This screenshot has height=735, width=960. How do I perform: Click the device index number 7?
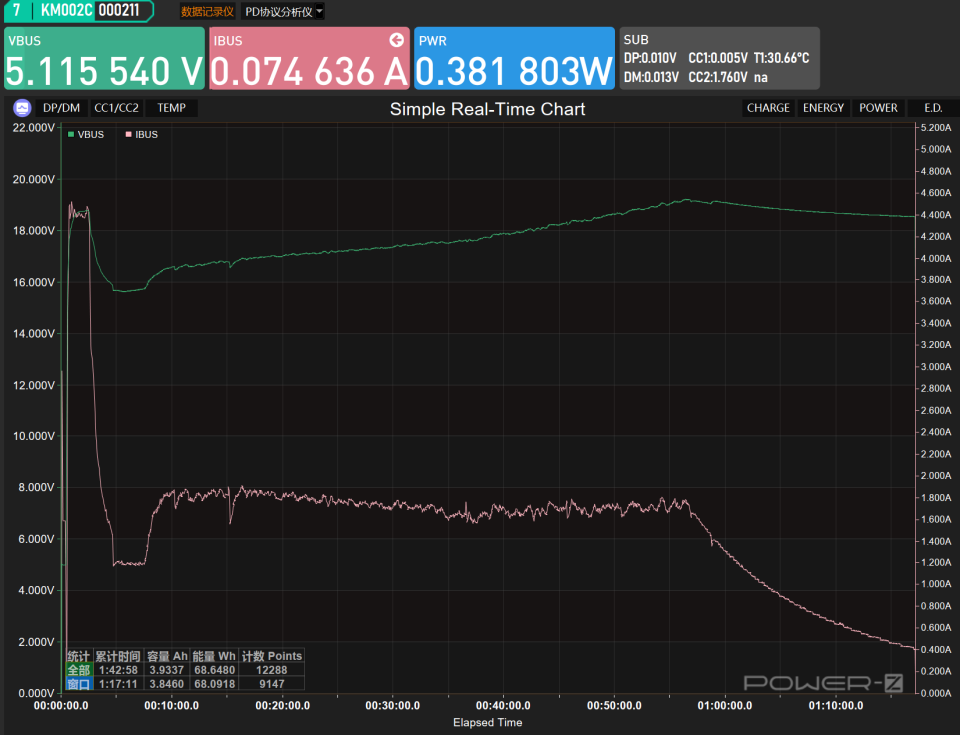pyautogui.click(x=17, y=10)
